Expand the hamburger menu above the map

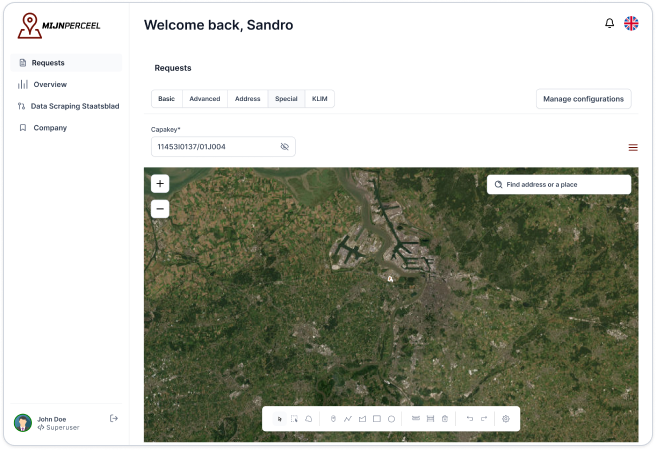(x=632, y=147)
